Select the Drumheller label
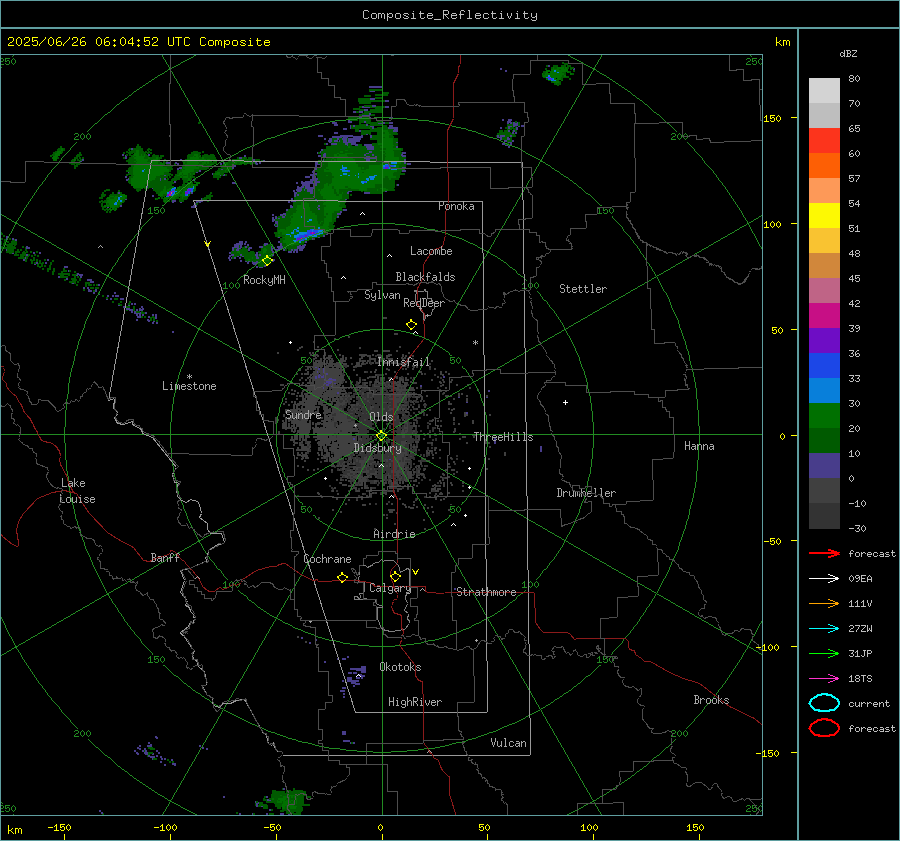This screenshot has width=900, height=841. point(586,493)
